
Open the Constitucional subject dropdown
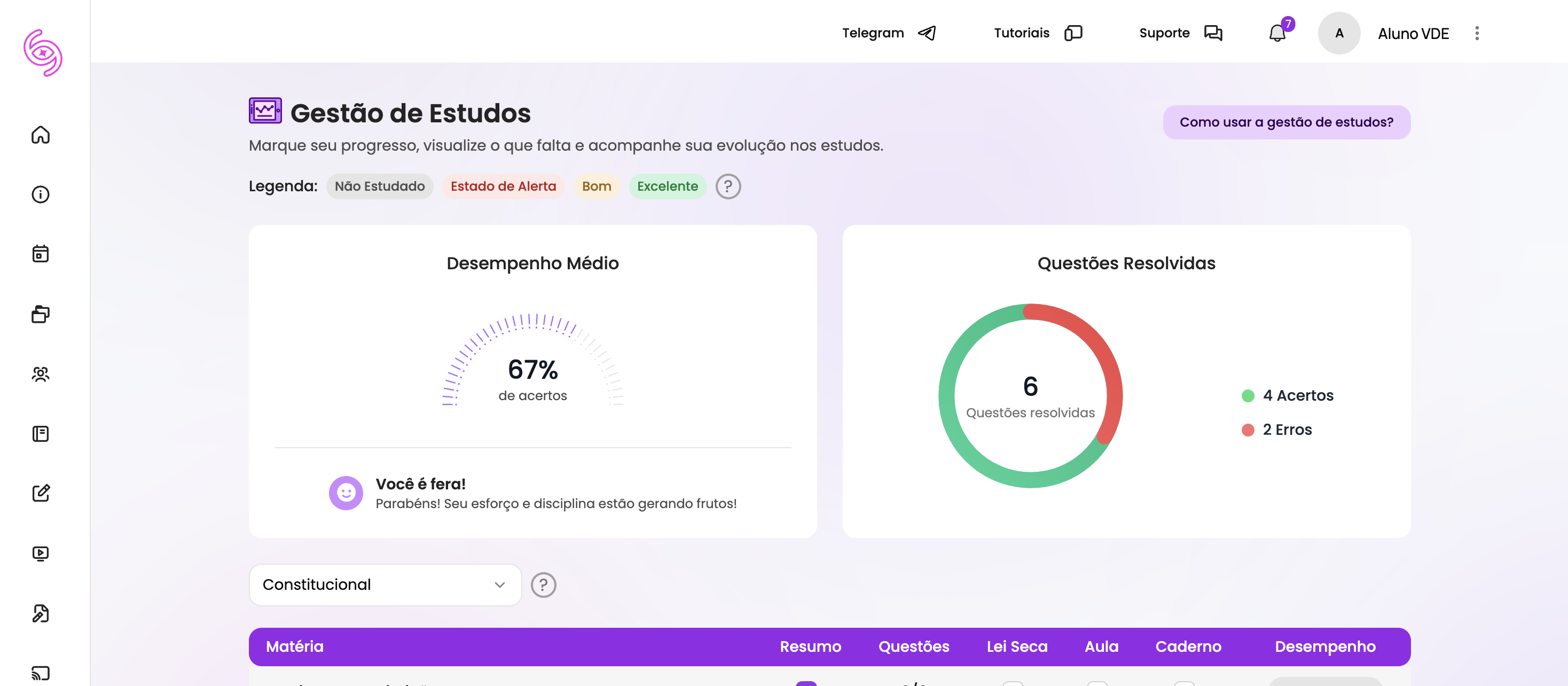[385, 584]
